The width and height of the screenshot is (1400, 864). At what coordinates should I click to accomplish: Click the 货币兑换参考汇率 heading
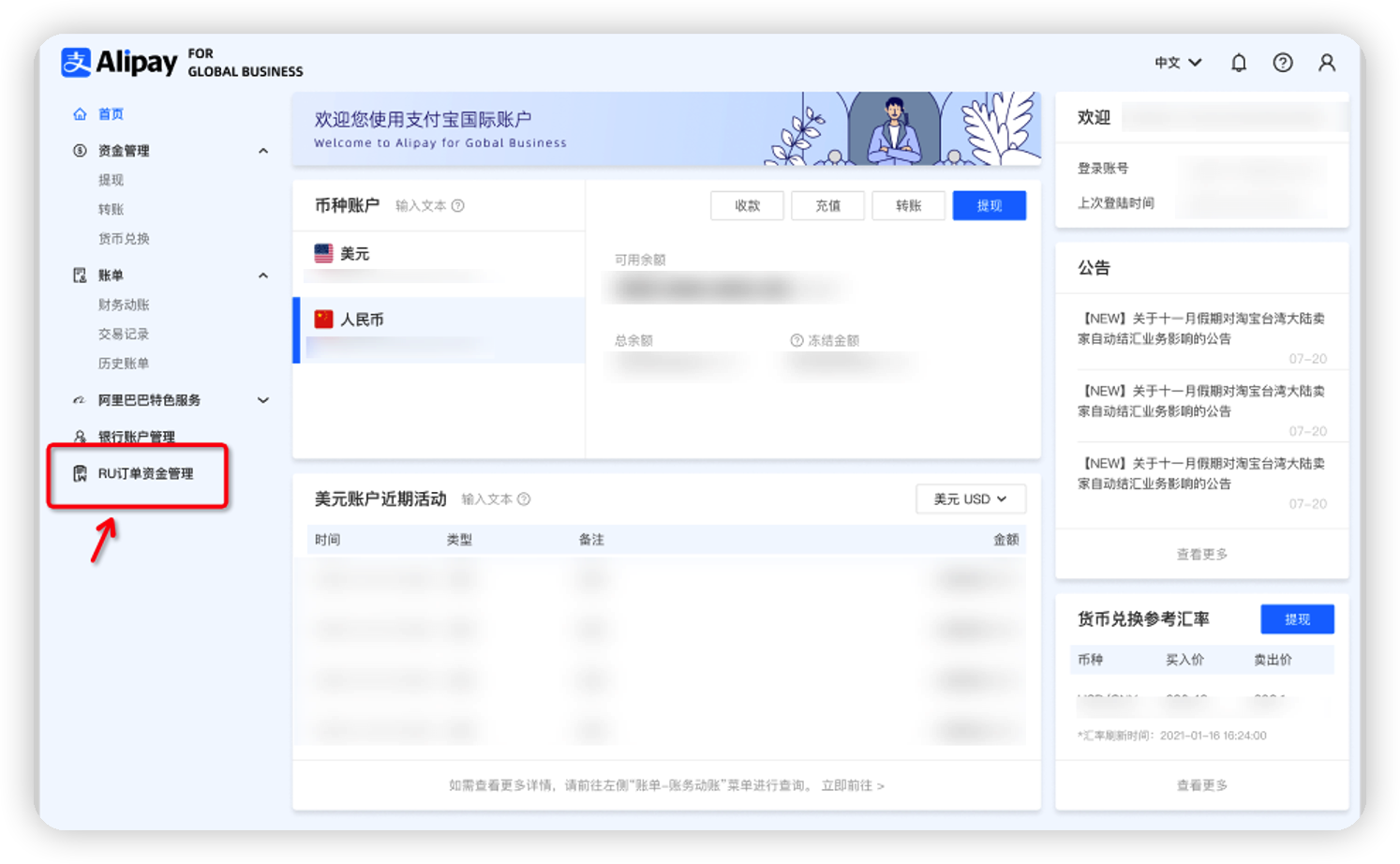1143,619
